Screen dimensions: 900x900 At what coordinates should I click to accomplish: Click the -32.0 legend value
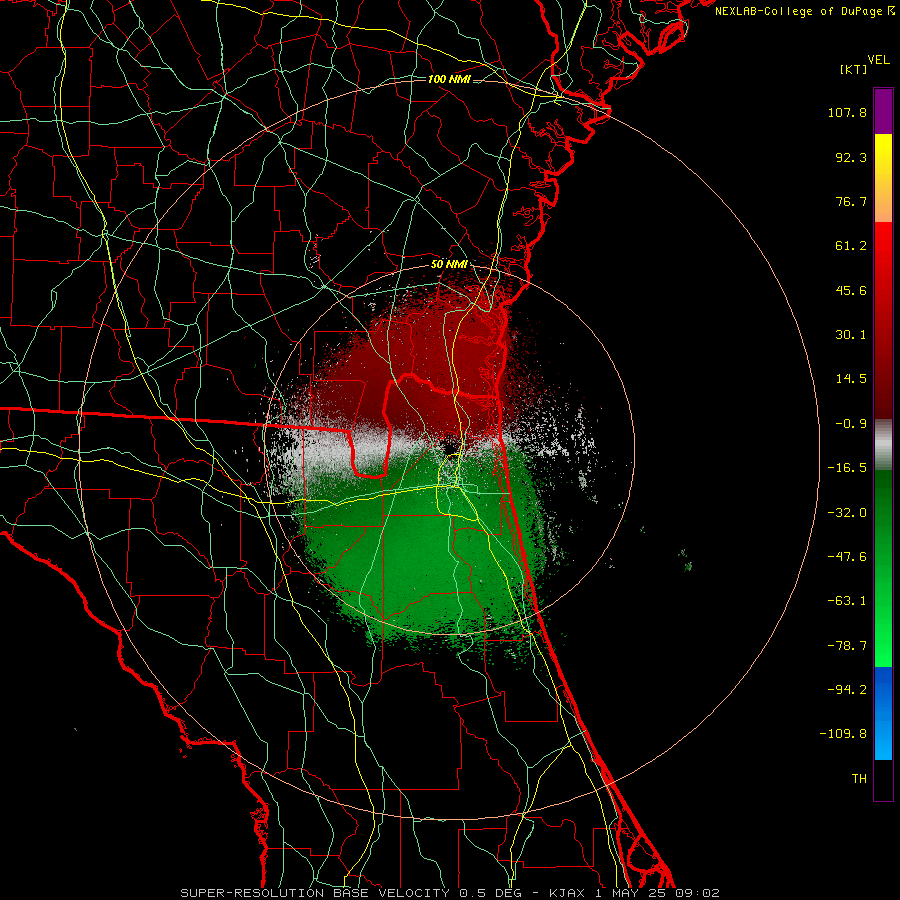[847, 513]
